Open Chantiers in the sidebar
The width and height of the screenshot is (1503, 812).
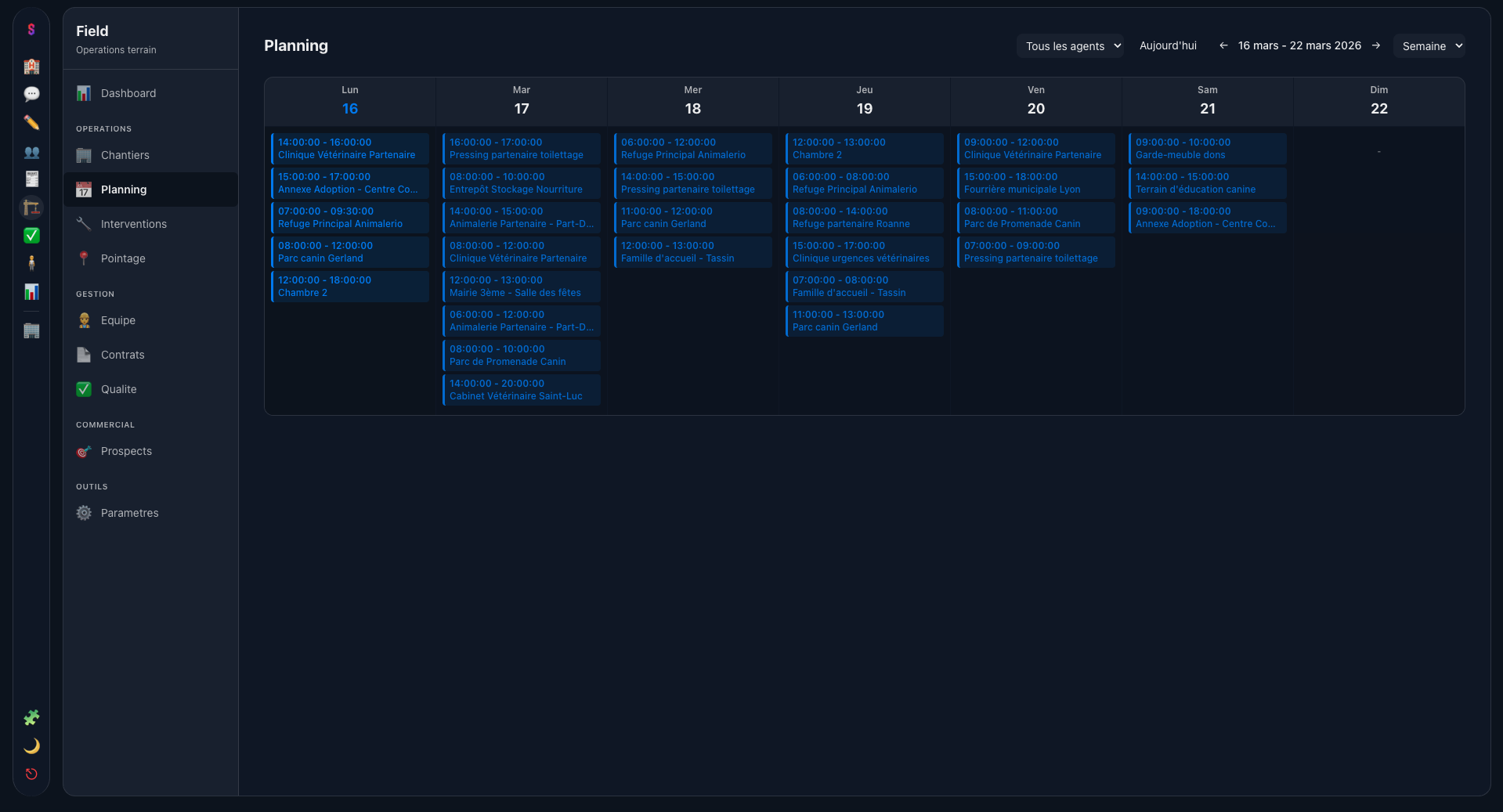[x=150, y=155]
